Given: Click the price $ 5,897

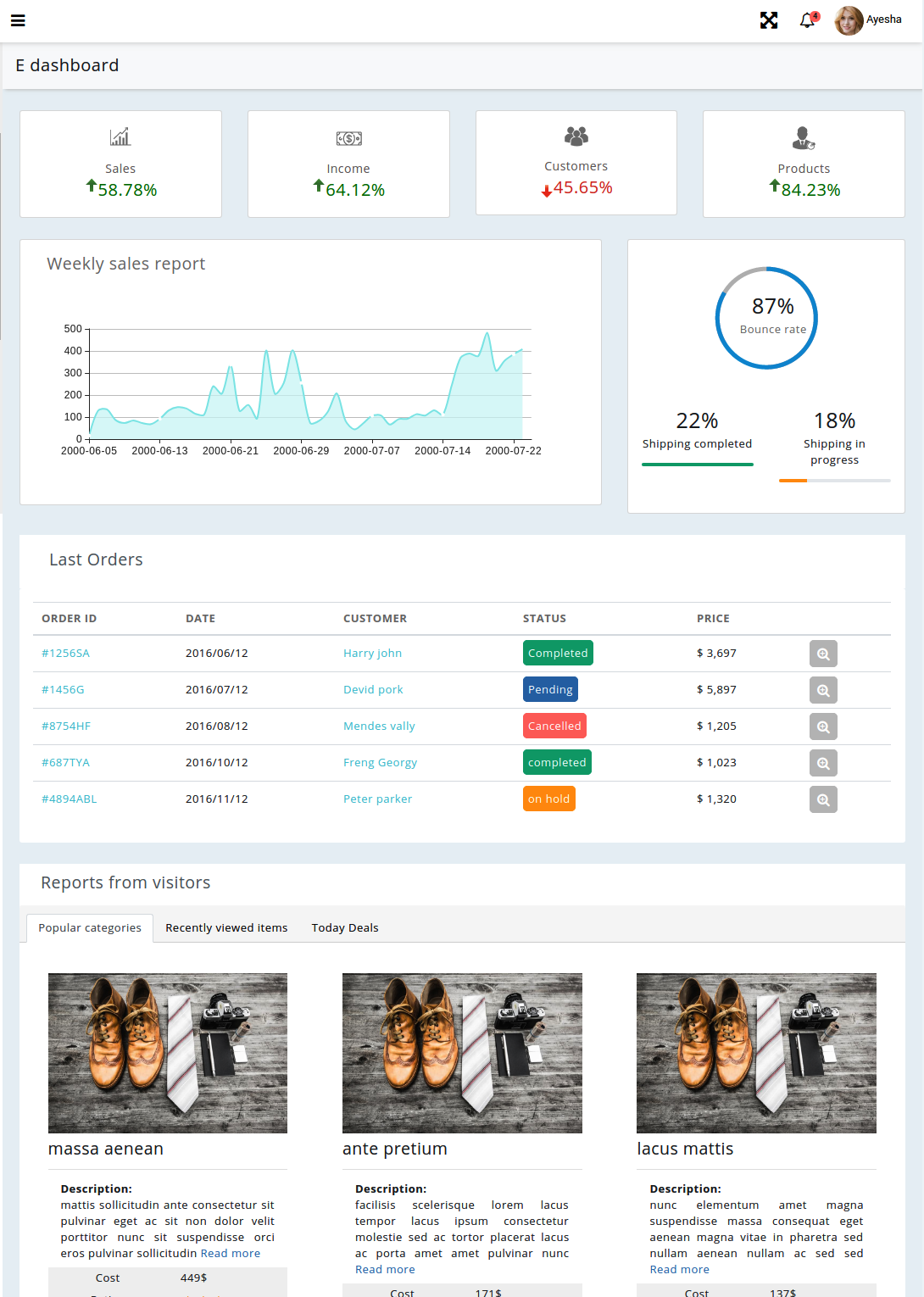Looking at the screenshot, I should point(716,690).
